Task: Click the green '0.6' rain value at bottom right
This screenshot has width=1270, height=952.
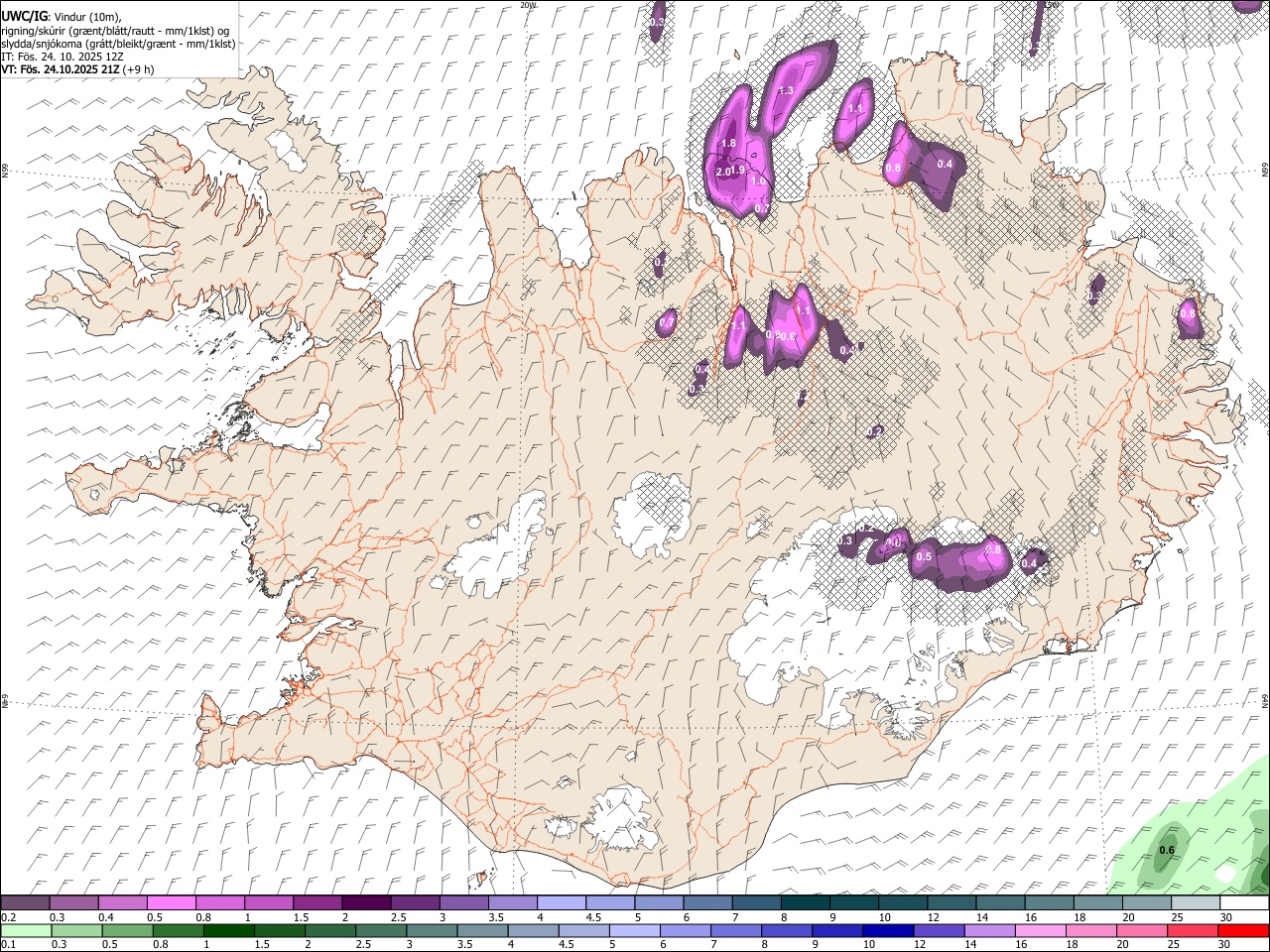Action: click(1168, 850)
